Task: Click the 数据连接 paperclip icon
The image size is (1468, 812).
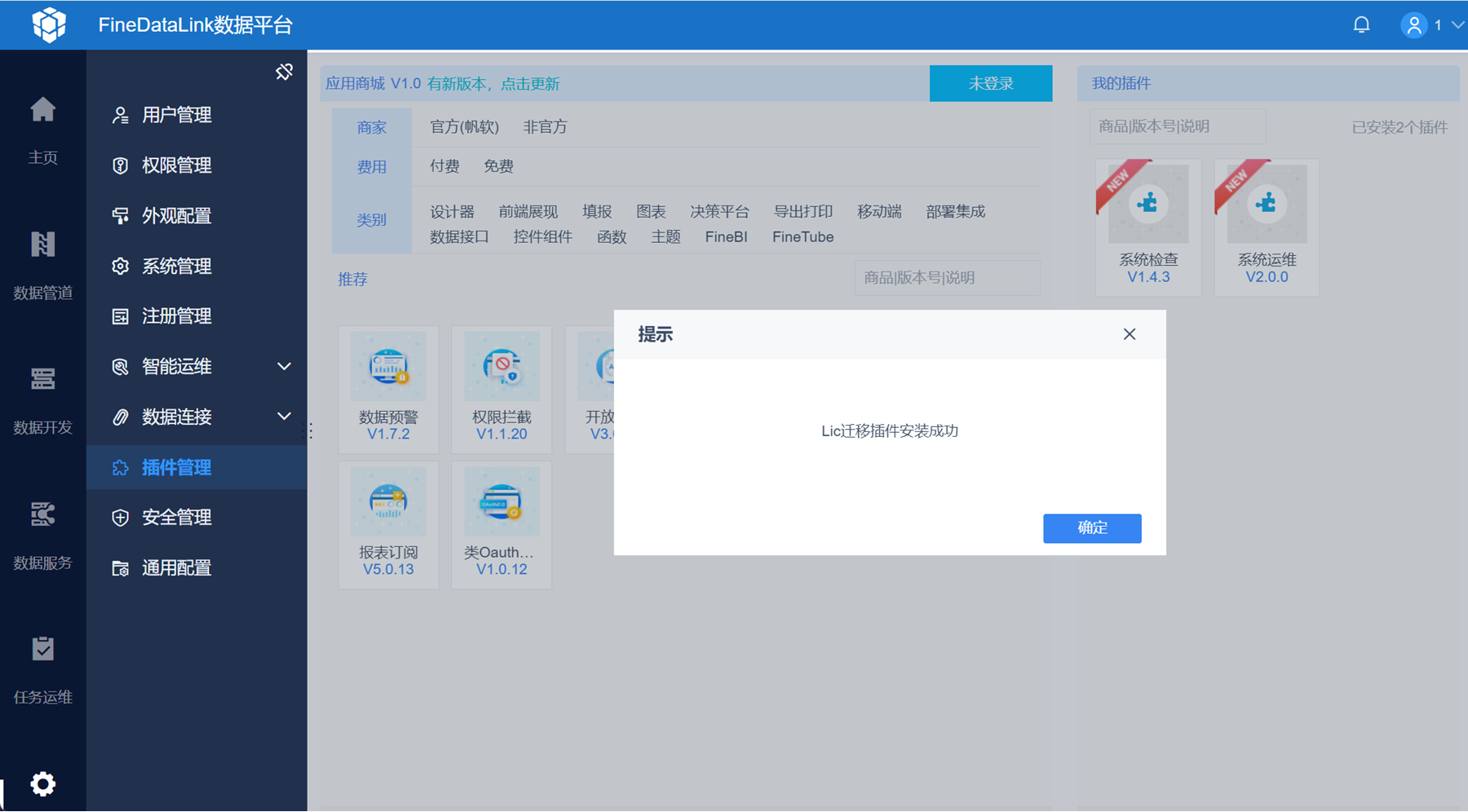Action: click(x=120, y=417)
